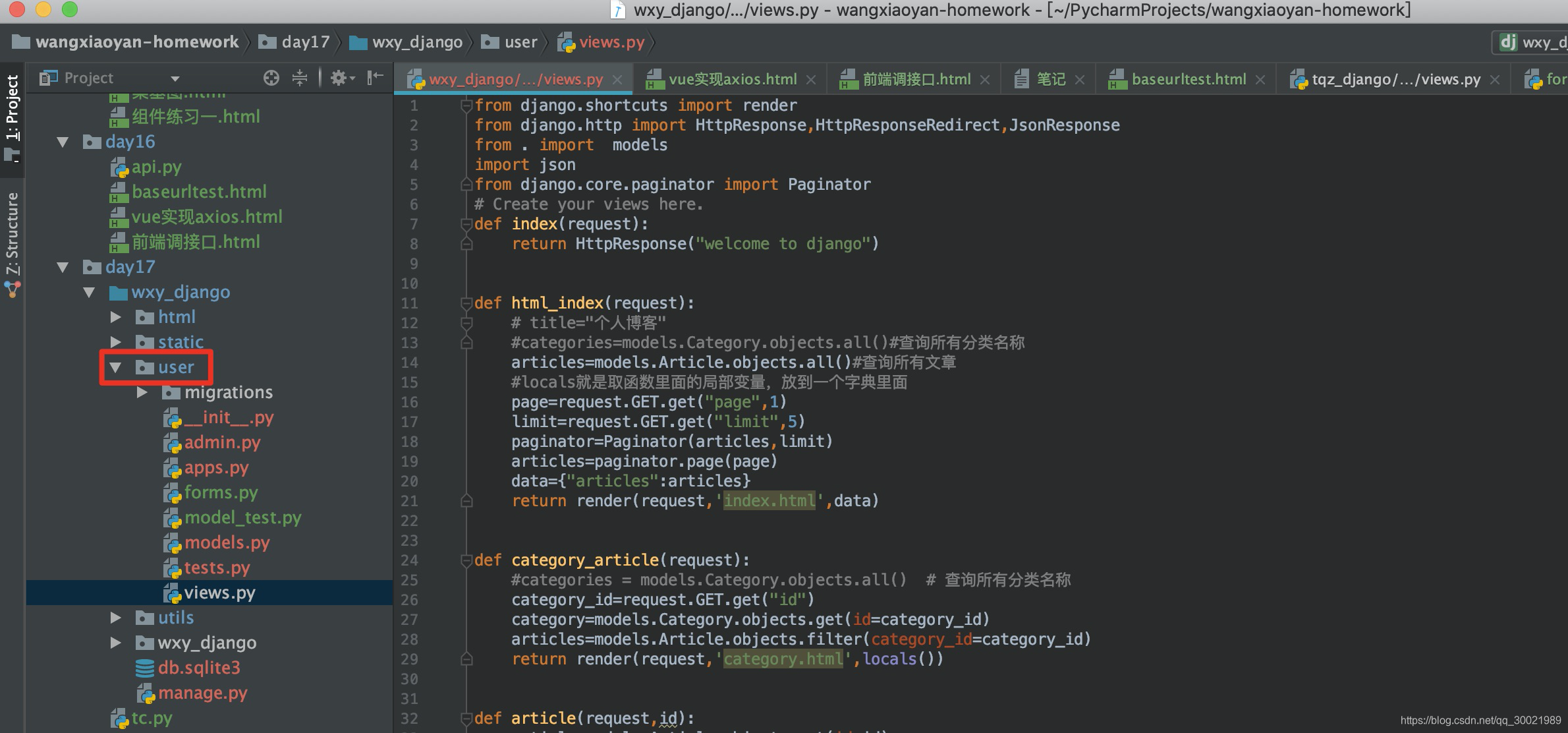Click wxy_django in the breadcrumb bar
The height and width of the screenshot is (733, 1568).
pos(406,42)
